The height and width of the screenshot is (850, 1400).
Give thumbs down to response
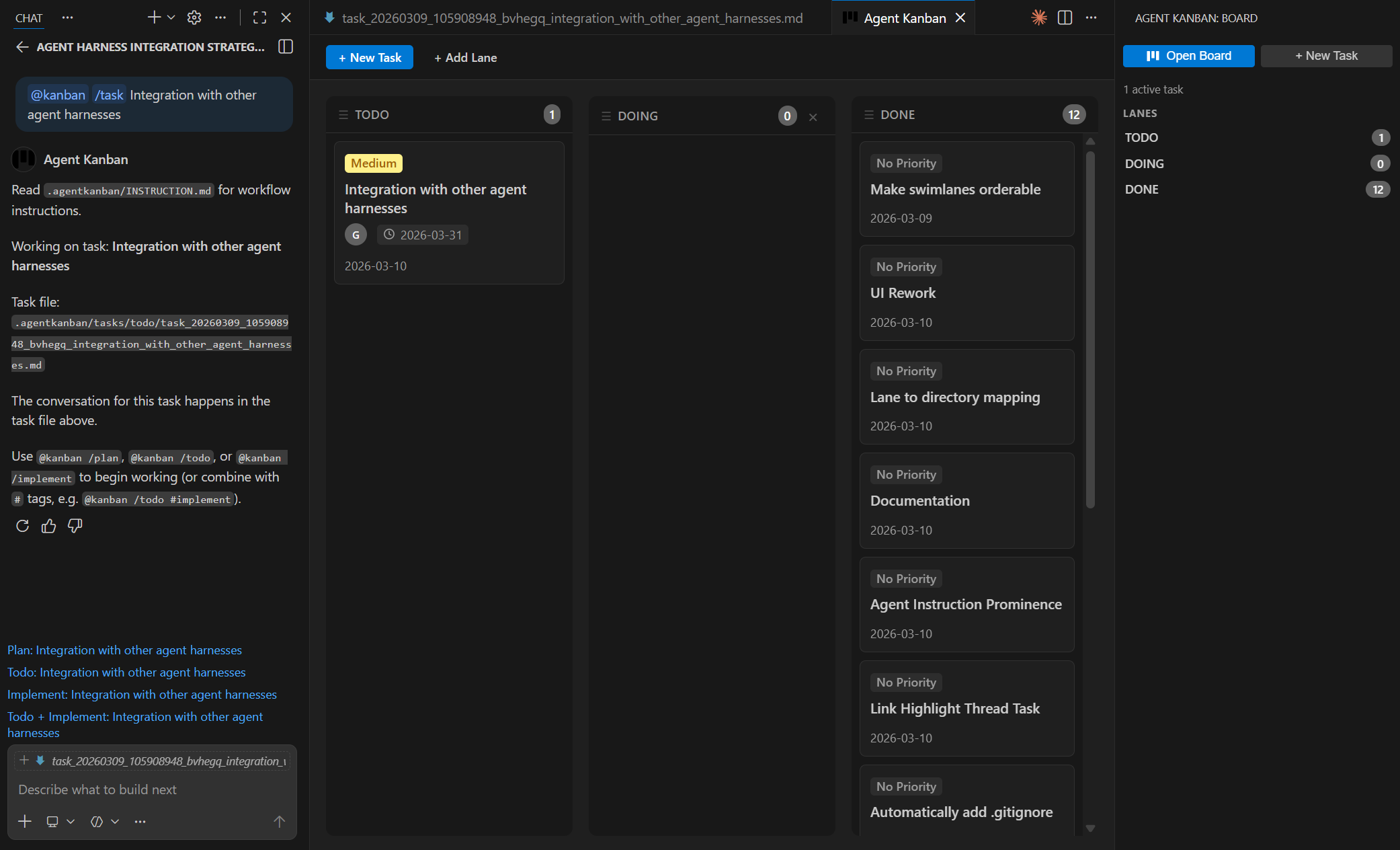point(75,526)
